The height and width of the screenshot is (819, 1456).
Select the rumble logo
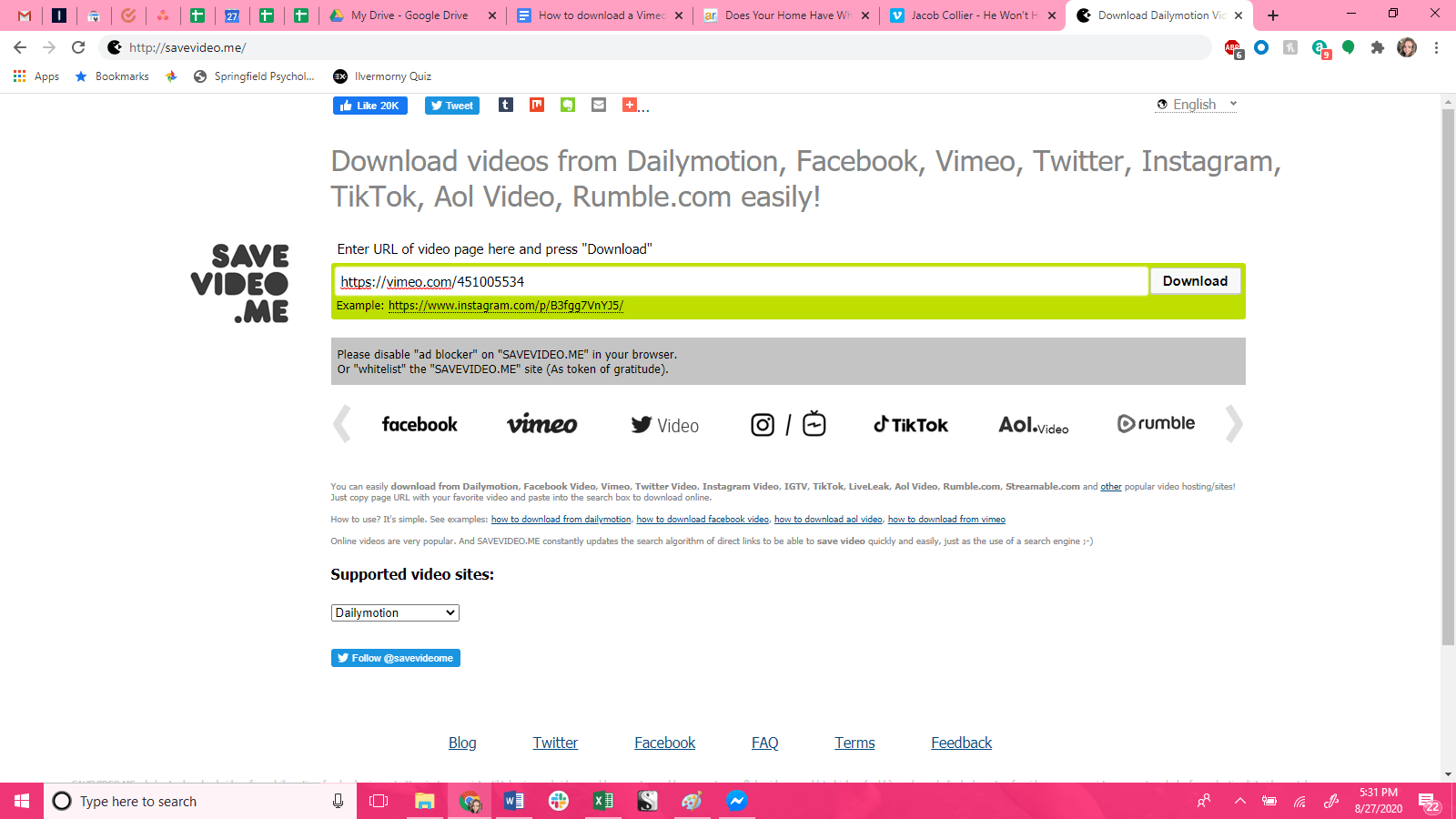coord(1156,423)
